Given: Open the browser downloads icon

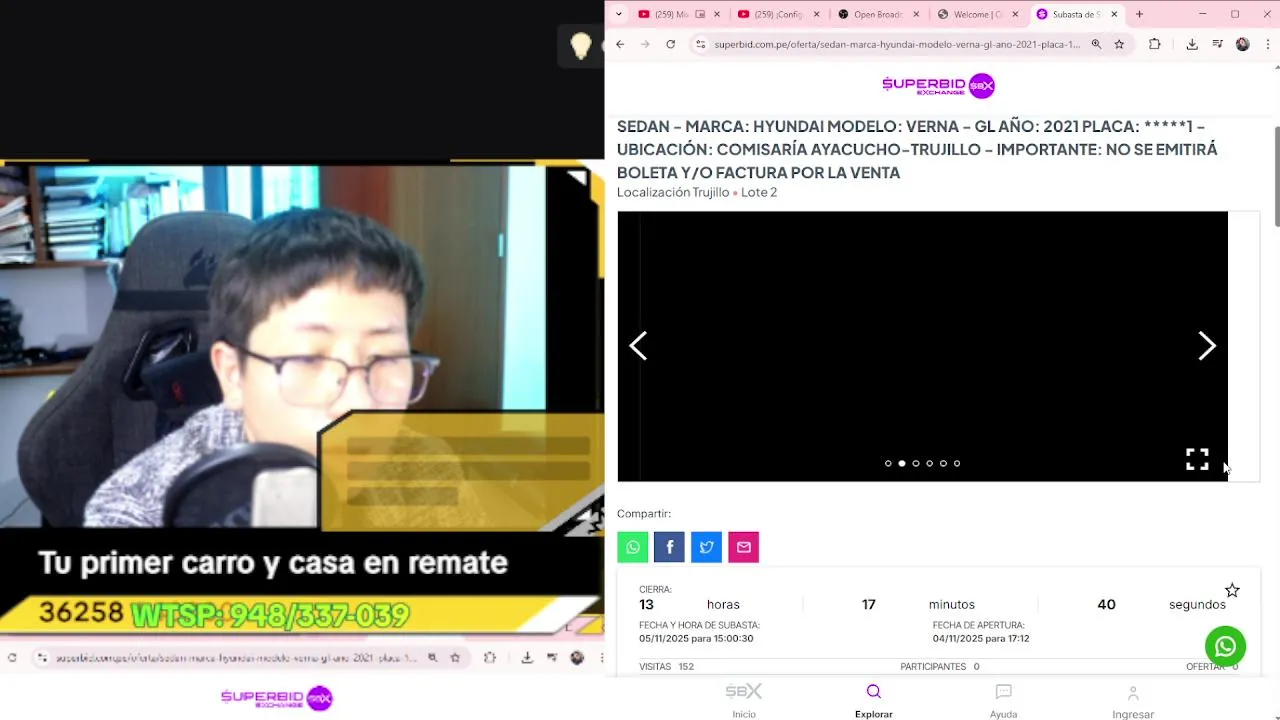Looking at the screenshot, I should 1192,44.
